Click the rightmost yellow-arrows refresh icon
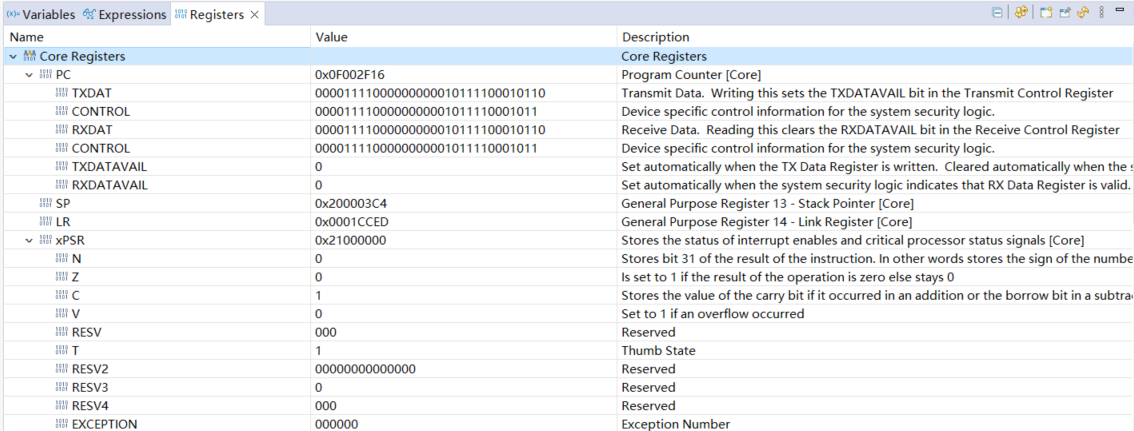The height and width of the screenshot is (431, 1134). (x=1082, y=13)
